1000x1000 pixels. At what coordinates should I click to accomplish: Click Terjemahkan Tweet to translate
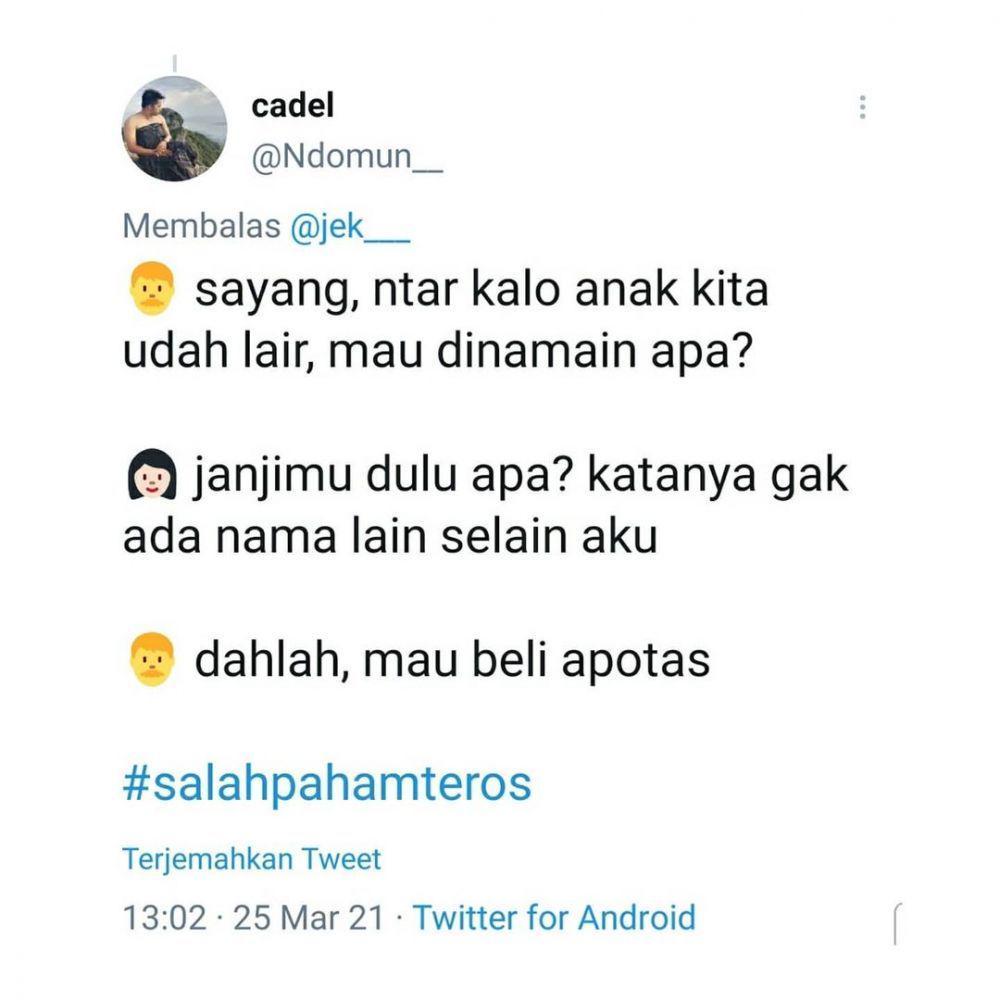pos(251,859)
